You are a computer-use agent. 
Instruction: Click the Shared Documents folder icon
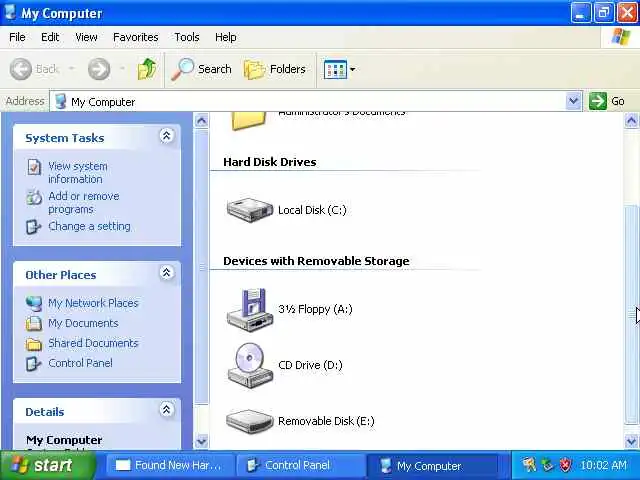(x=34, y=344)
